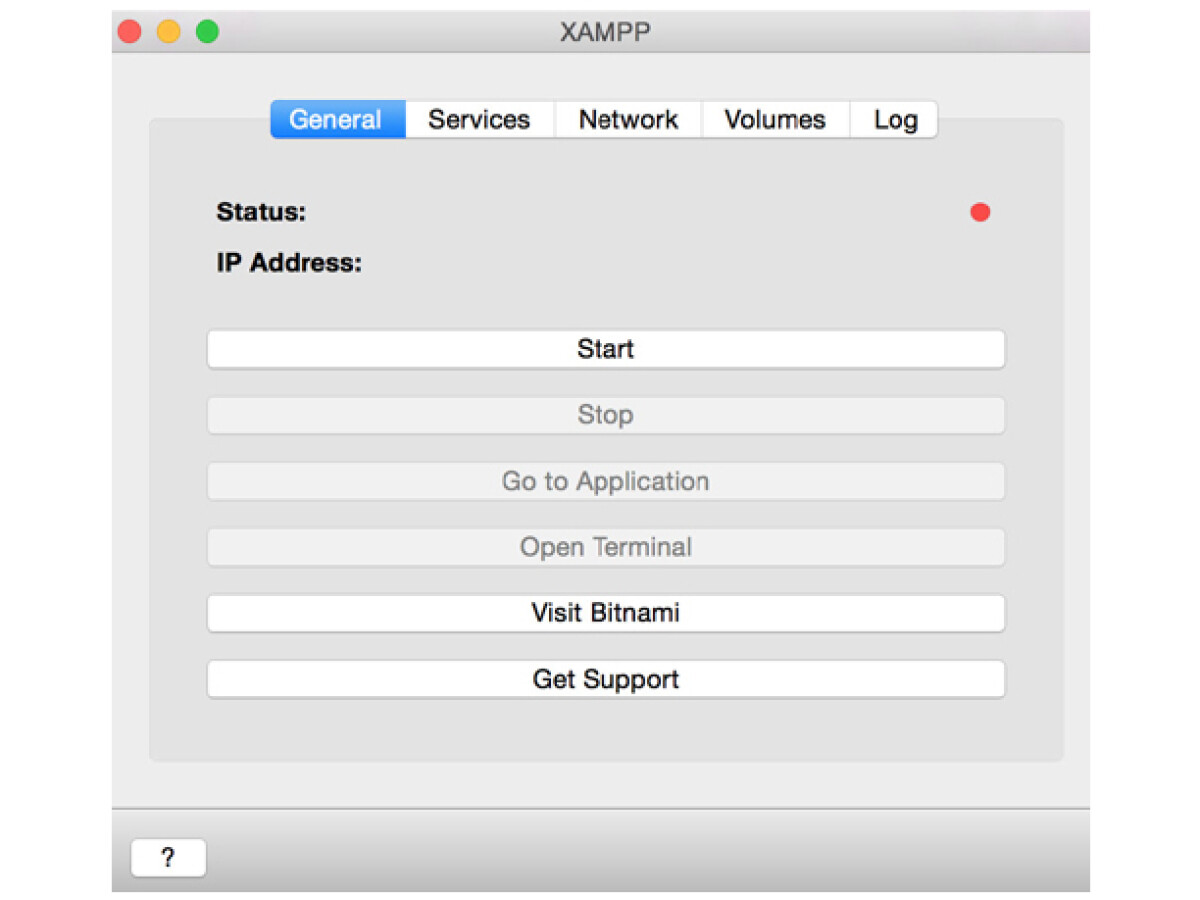Click the Status label
The width and height of the screenshot is (1200, 900).
pyautogui.click(x=261, y=212)
